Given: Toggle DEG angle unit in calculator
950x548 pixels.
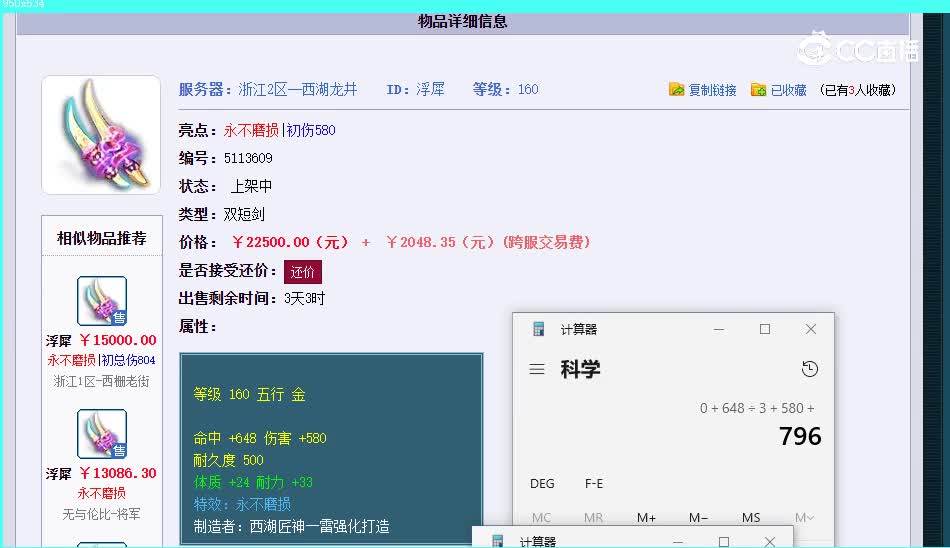Looking at the screenshot, I should (x=542, y=484).
